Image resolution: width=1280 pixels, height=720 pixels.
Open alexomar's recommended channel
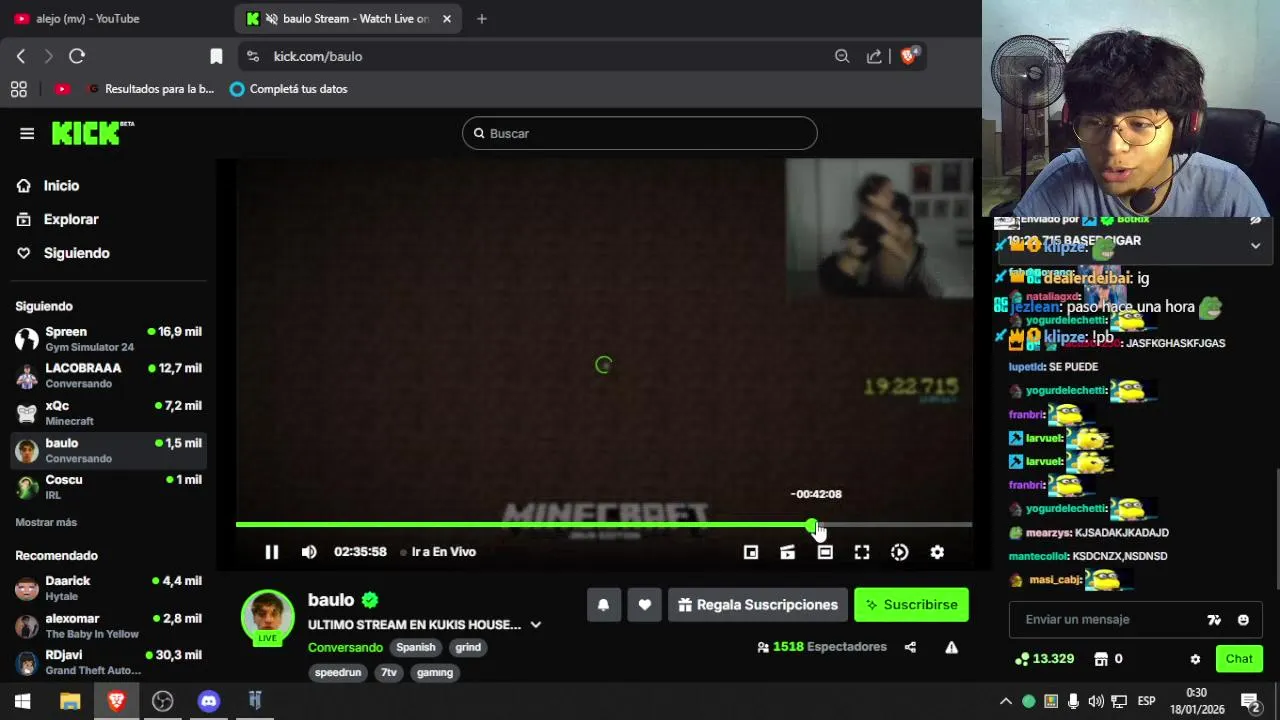(108, 626)
